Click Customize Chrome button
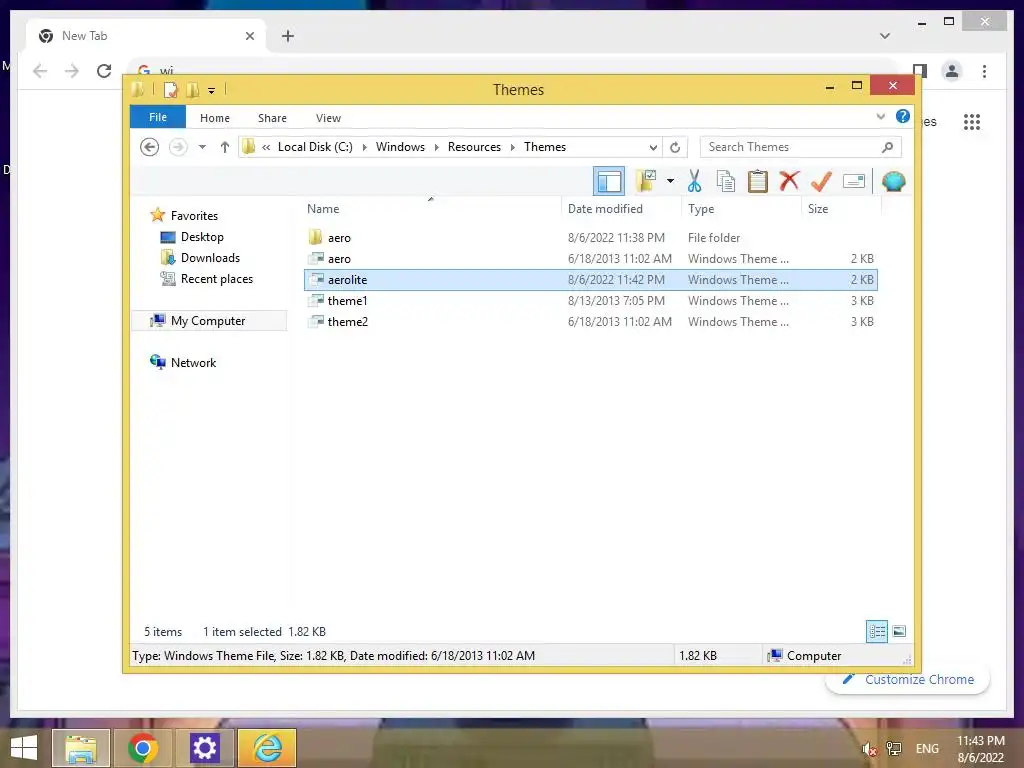The height and width of the screenshot is (768, 1024). click(908, 679)
